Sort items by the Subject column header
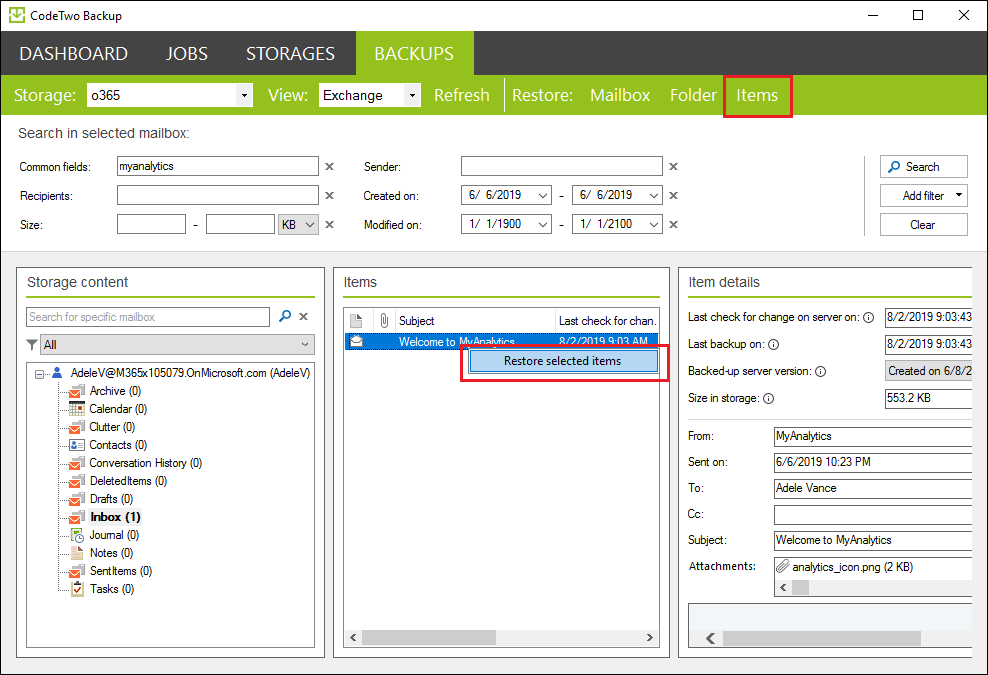988x675 pixels. (x=475, y=321)
